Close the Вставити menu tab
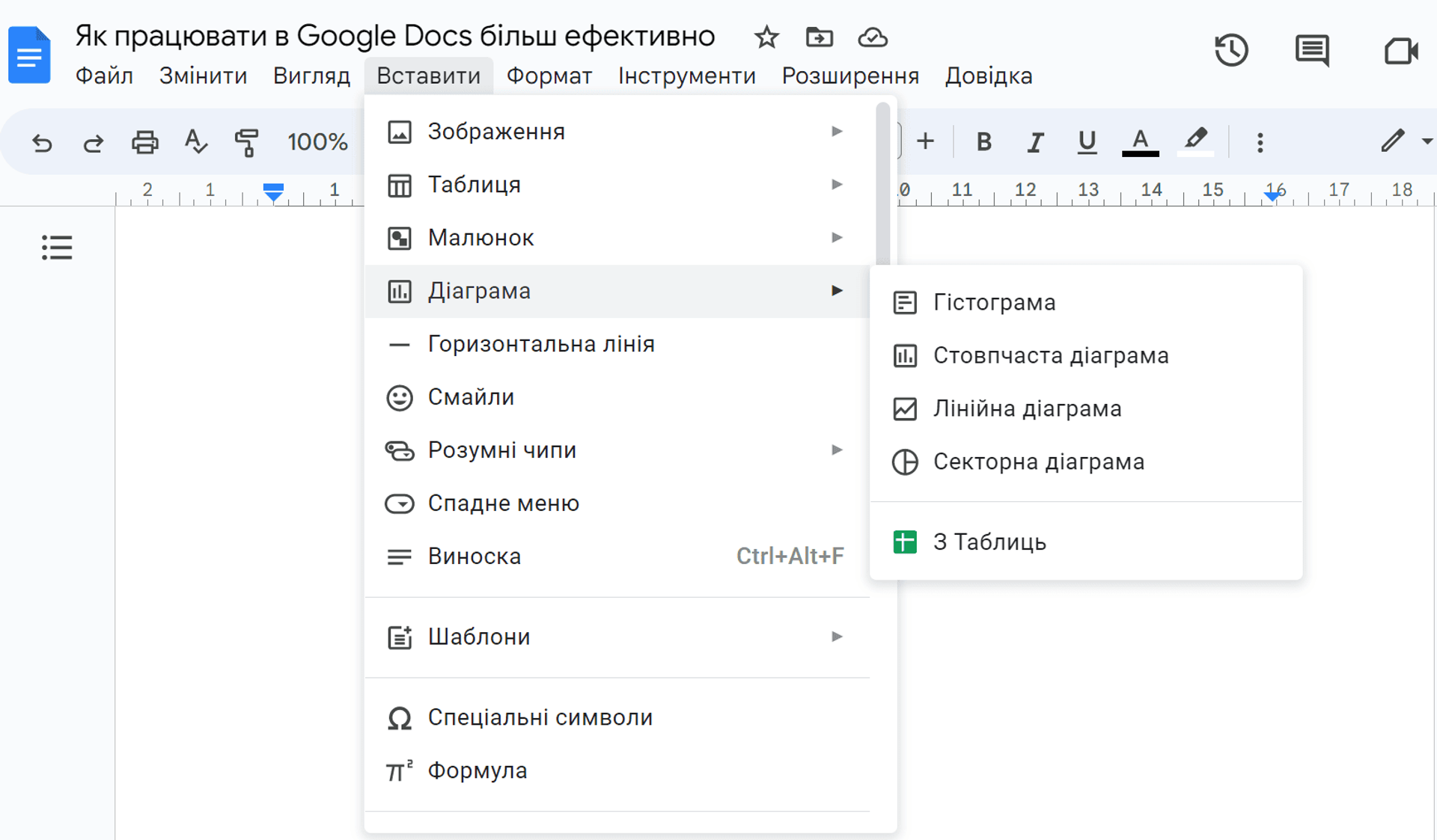The height and width of the screenshot is (840, 1437). click(428, 76)
